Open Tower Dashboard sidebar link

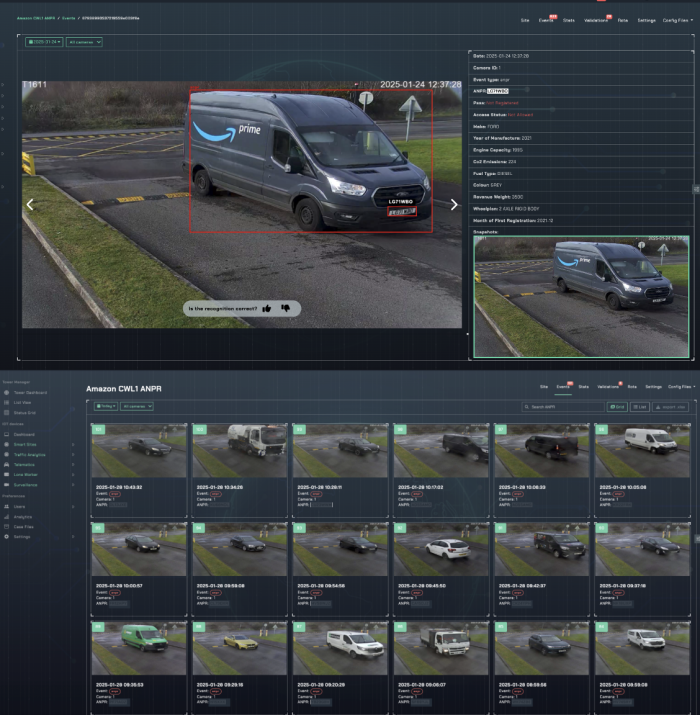coord(30,393)
